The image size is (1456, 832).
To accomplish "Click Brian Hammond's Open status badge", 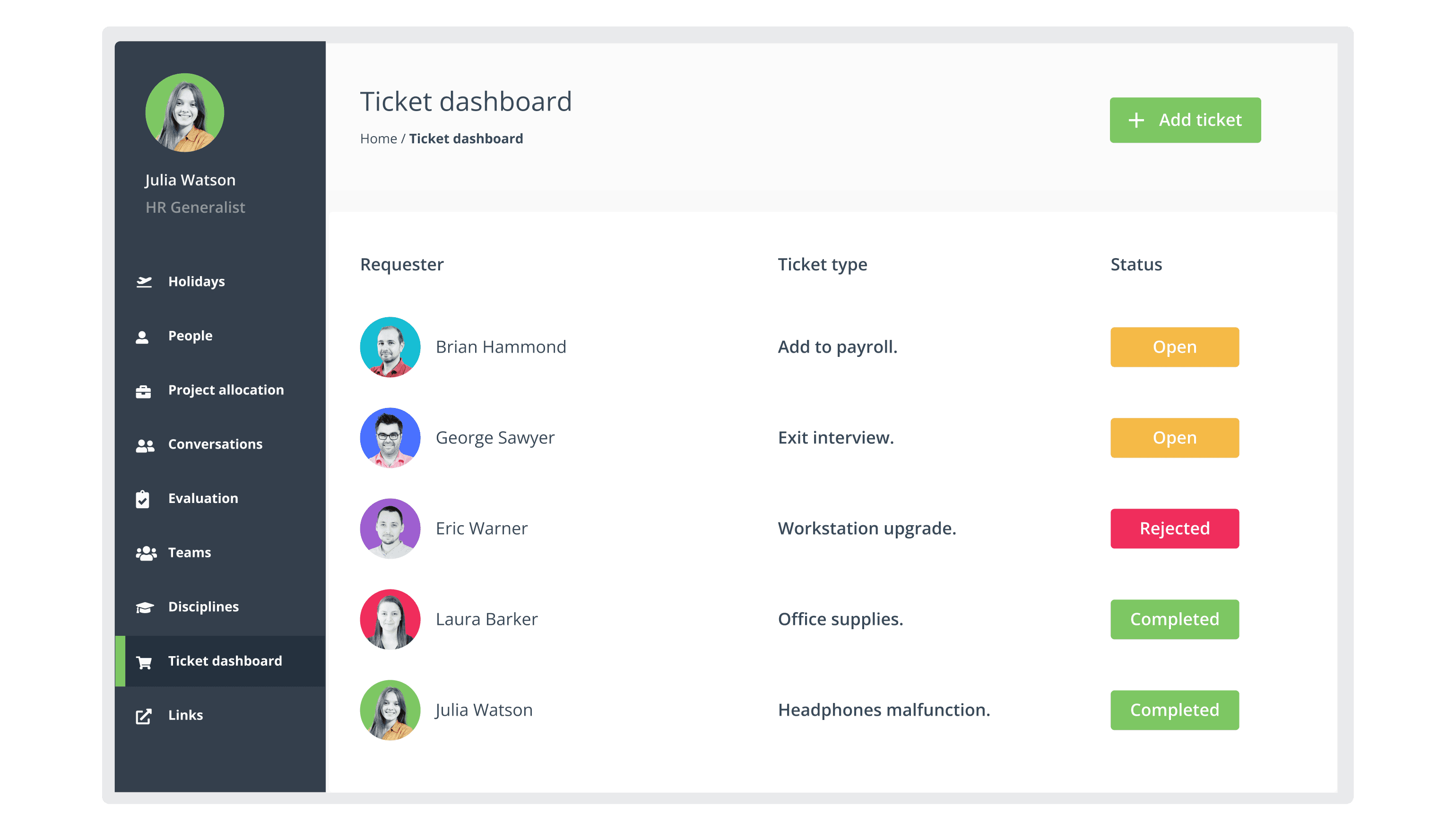I will (1174, 347).
